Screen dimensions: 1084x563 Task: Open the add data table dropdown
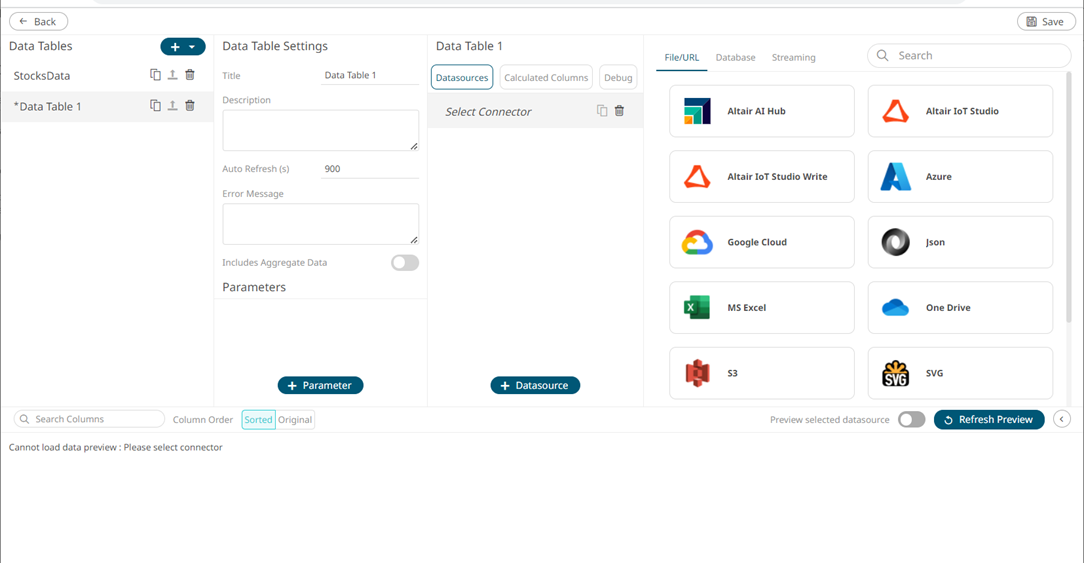point(192,47)
